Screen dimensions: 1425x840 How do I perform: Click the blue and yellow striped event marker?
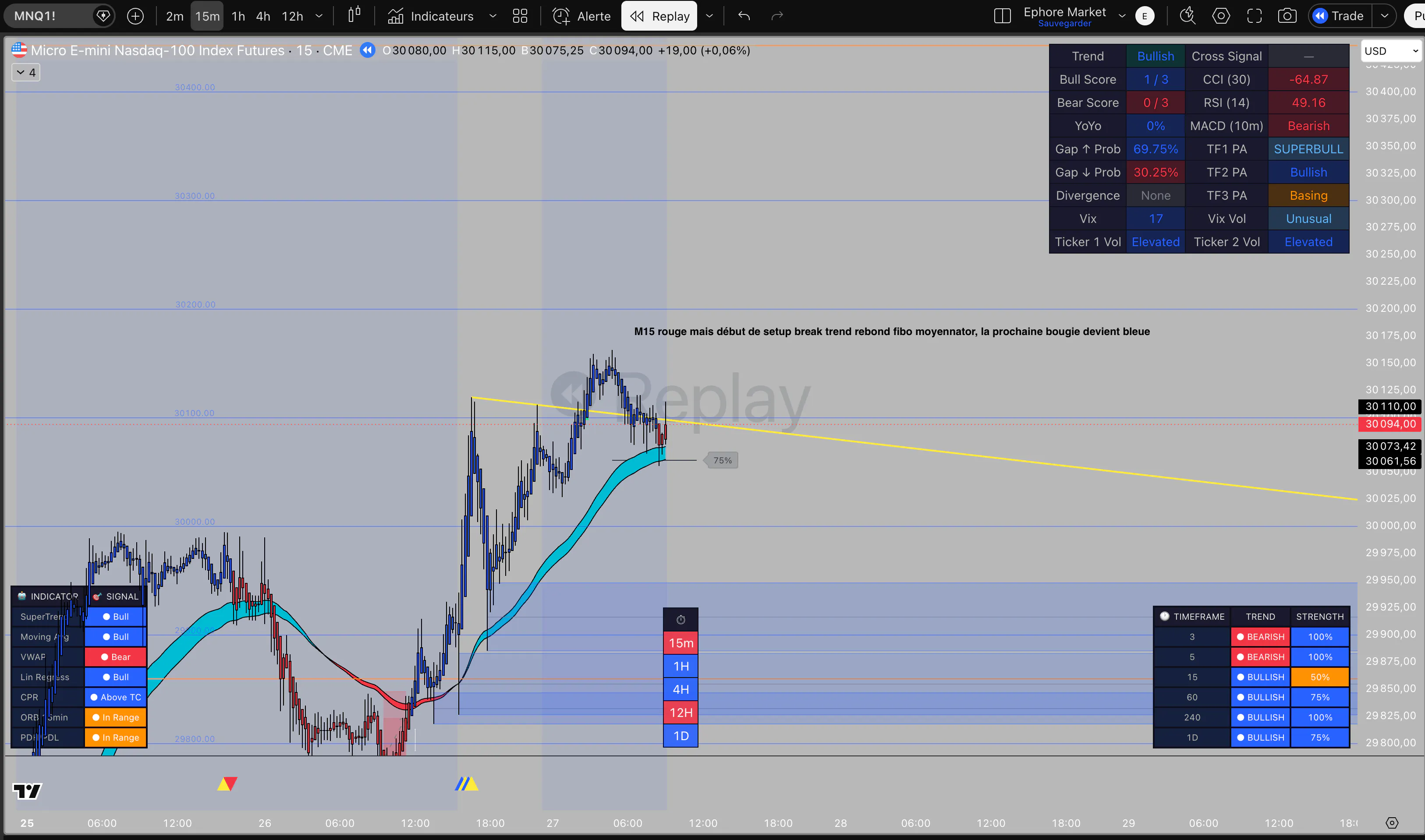pos(467,784)
